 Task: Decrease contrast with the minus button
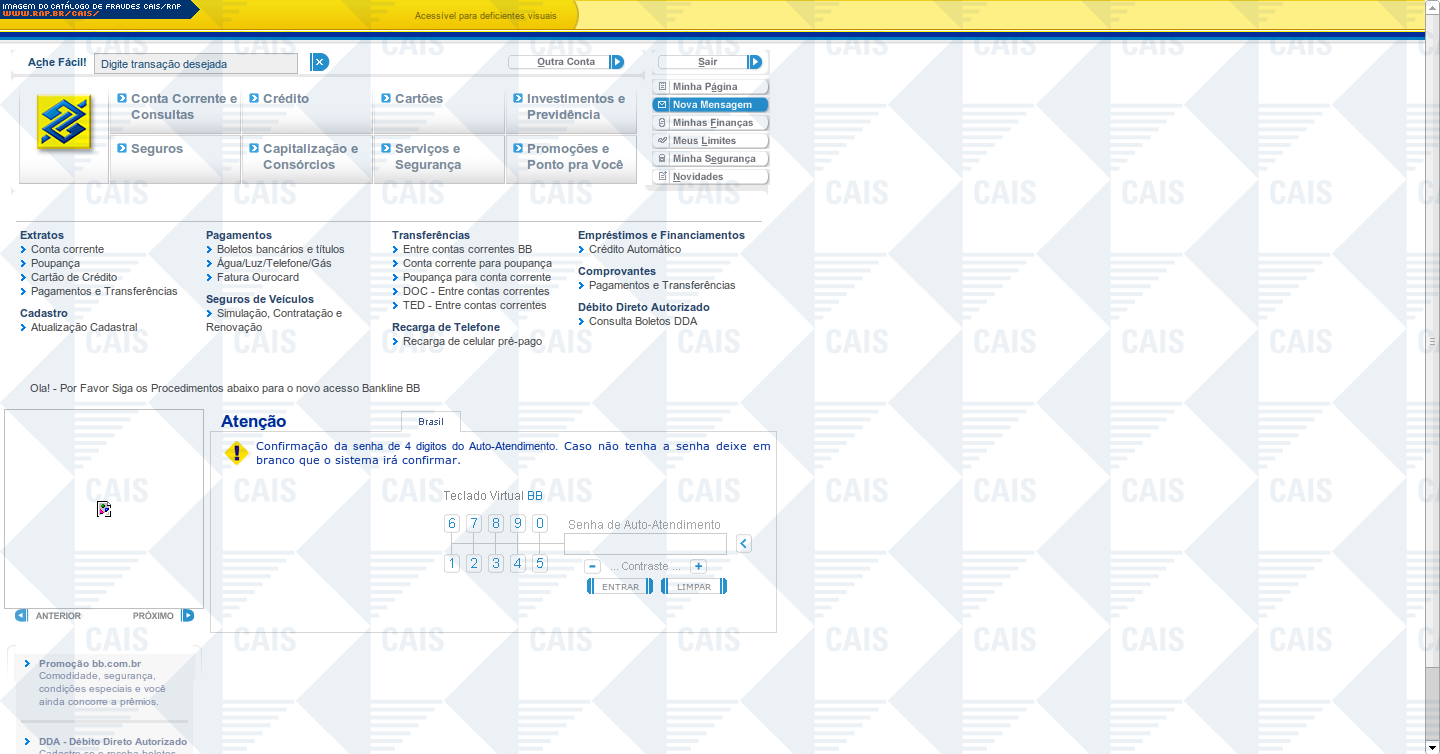point(592,566)
